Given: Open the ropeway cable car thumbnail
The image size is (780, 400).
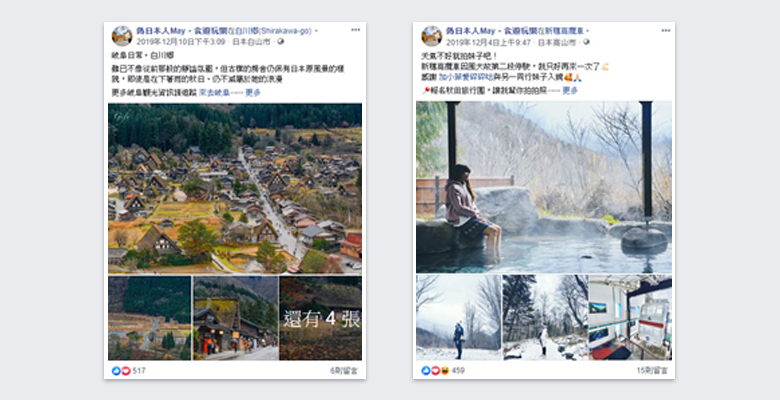Looking at the screenshot, I should click(630, 317).
